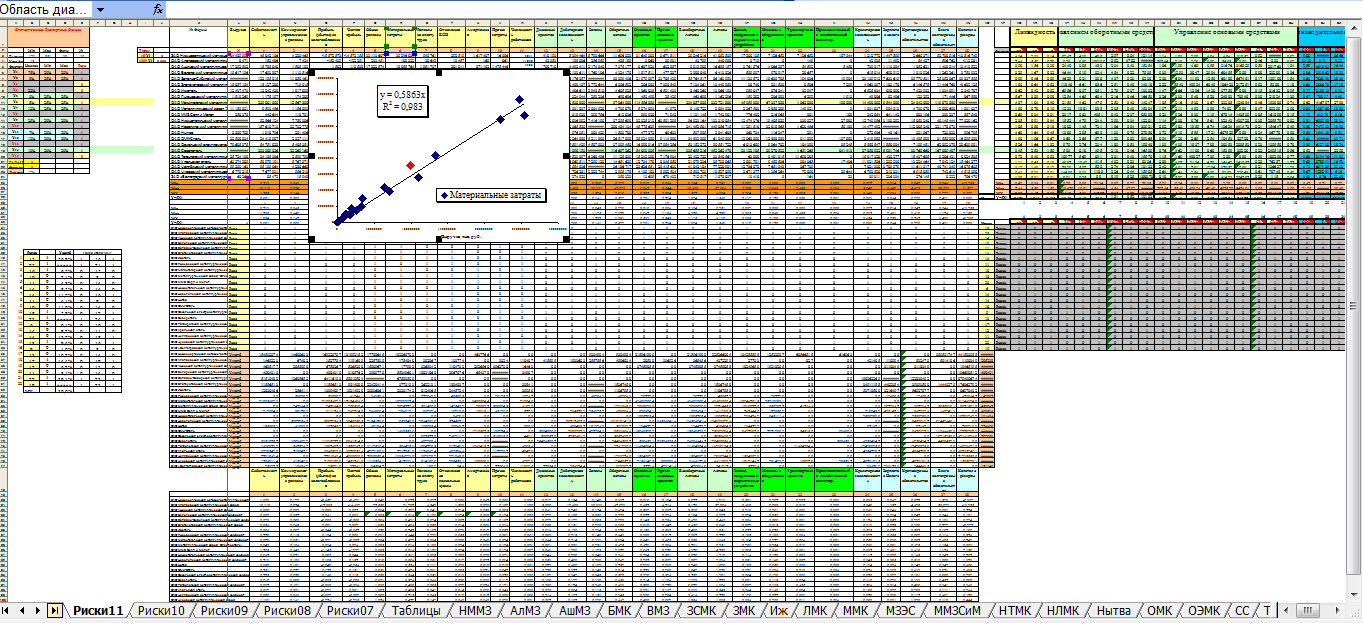
Task: Jump to last sheet with navigation arrow
Action: click(54, 610)
